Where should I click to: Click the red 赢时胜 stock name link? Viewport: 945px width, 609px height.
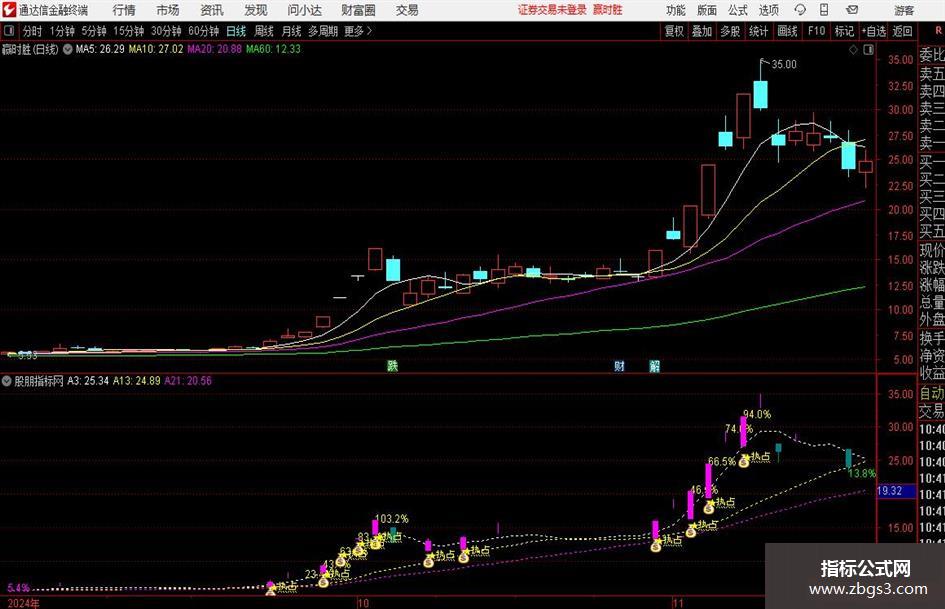tap(608, 10)
